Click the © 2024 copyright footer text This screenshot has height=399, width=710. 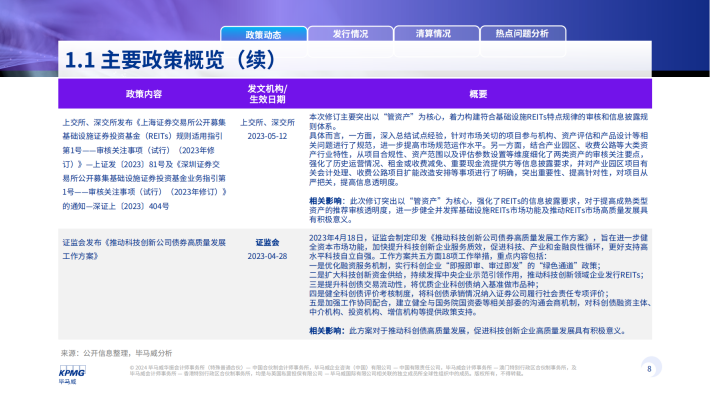353,370
